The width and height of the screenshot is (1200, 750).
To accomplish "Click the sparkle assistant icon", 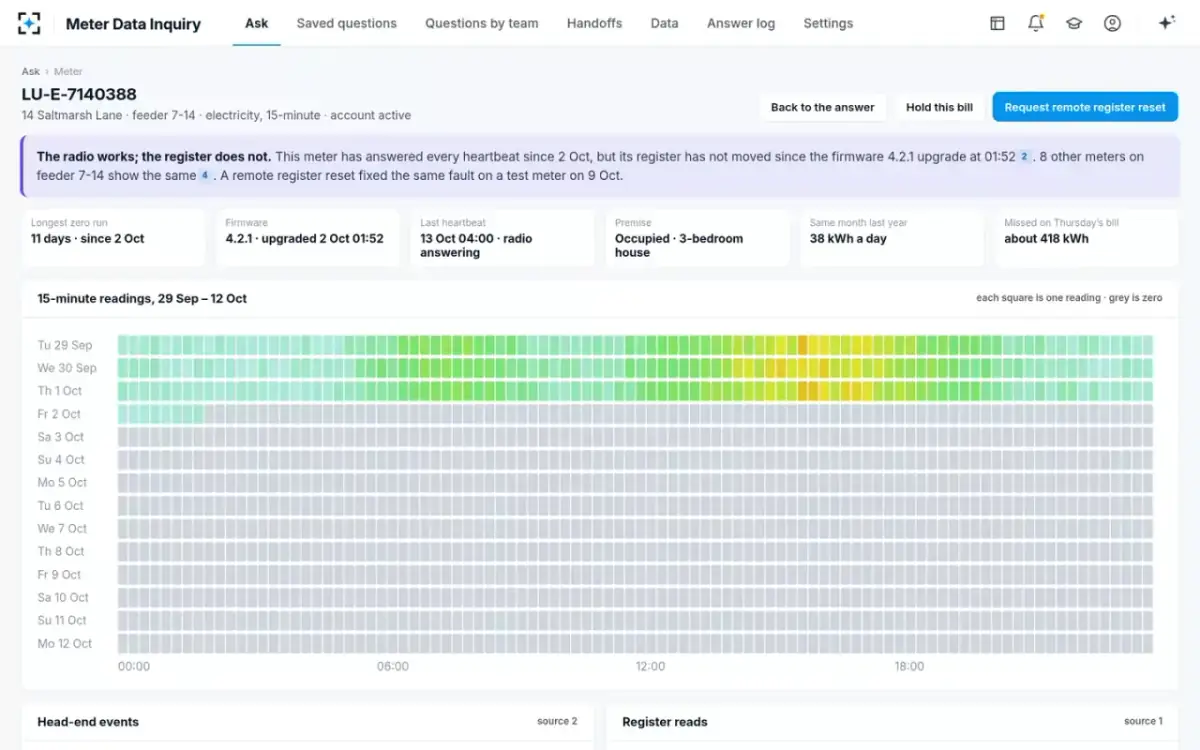I will pos(1166,23).
